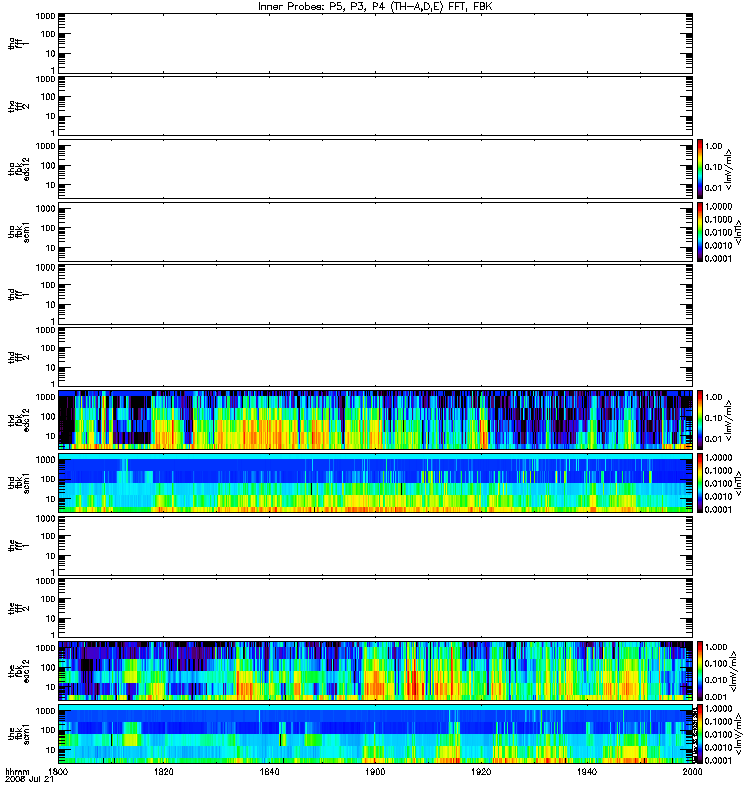Click the 'the fff 1' panel label
This screenshot has width=750, height=800.
[x=18, y=545]
